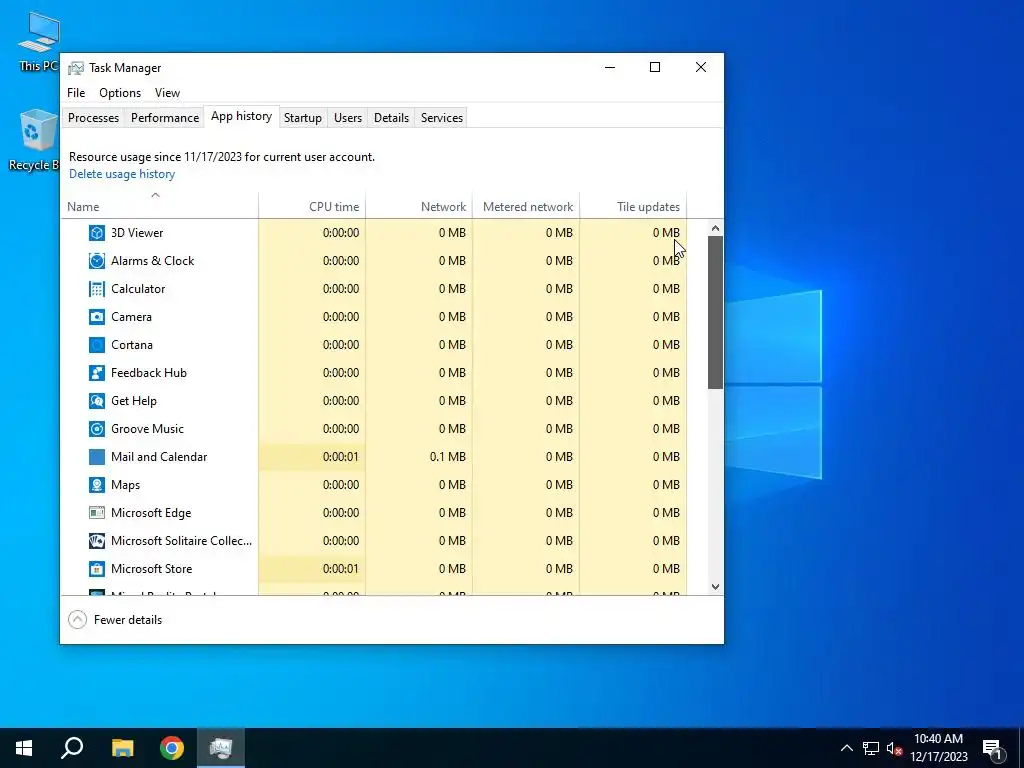
Task: Select the Calculator row name
Action: click(x=138, y=289)
